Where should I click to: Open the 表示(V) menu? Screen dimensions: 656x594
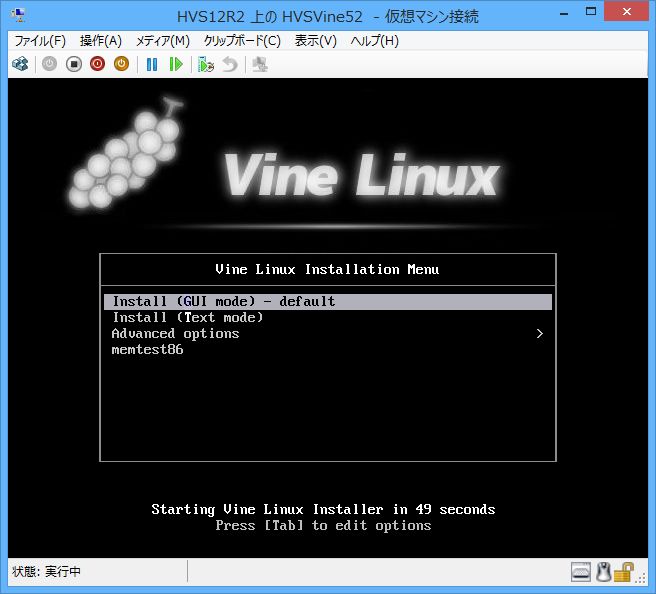tap(316, 41)
